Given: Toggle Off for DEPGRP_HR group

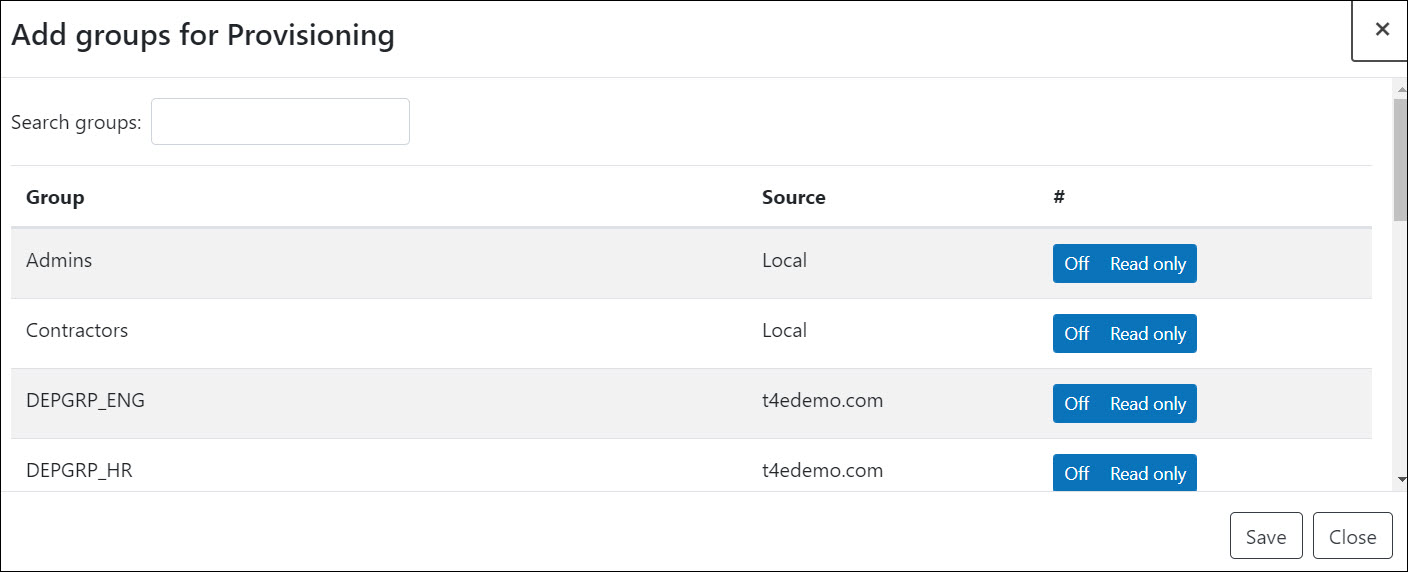Looking at the screenshot, I should pyautogui.click(x=1076, y=473).
